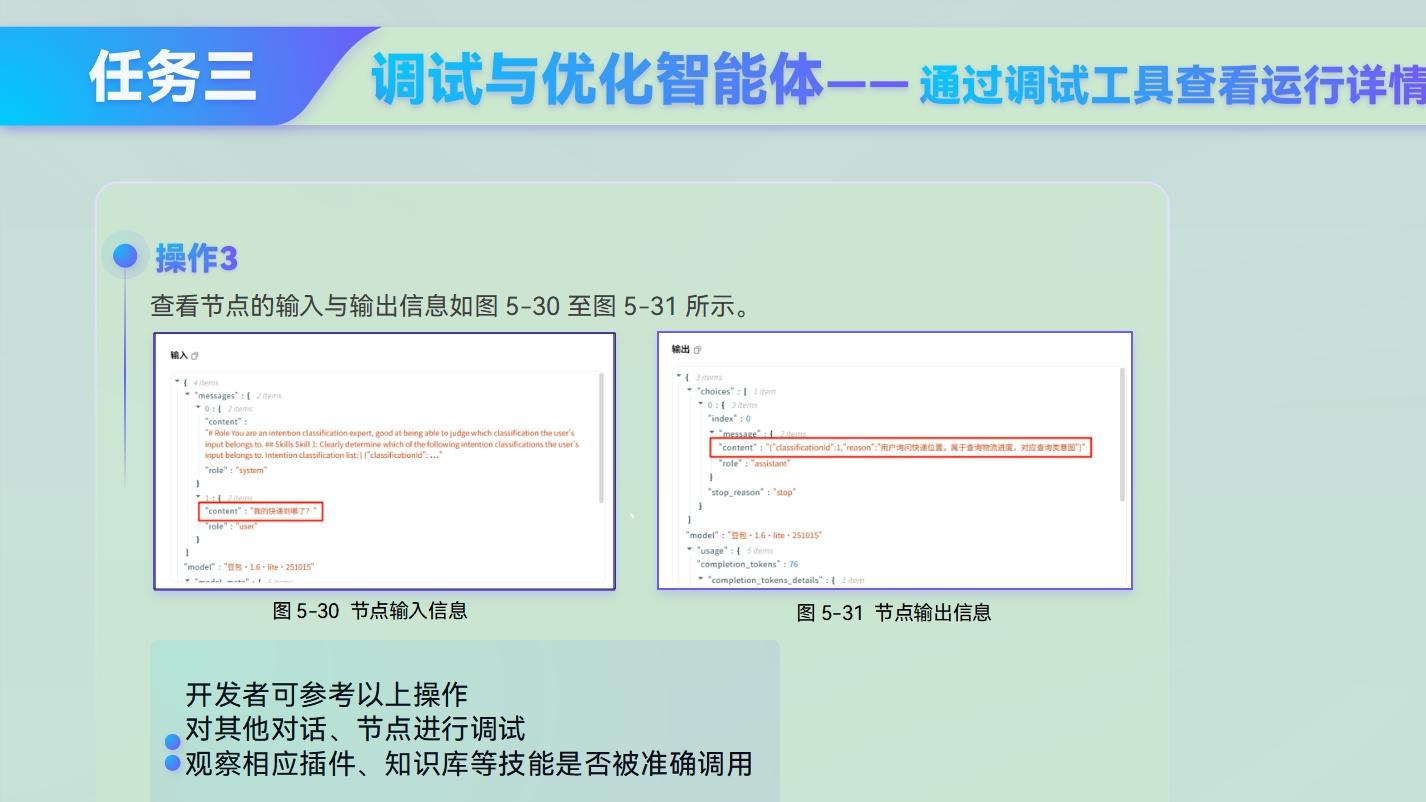
Task: Click the "model" row in the 输入 panel
Action: [x=249, y=567]
